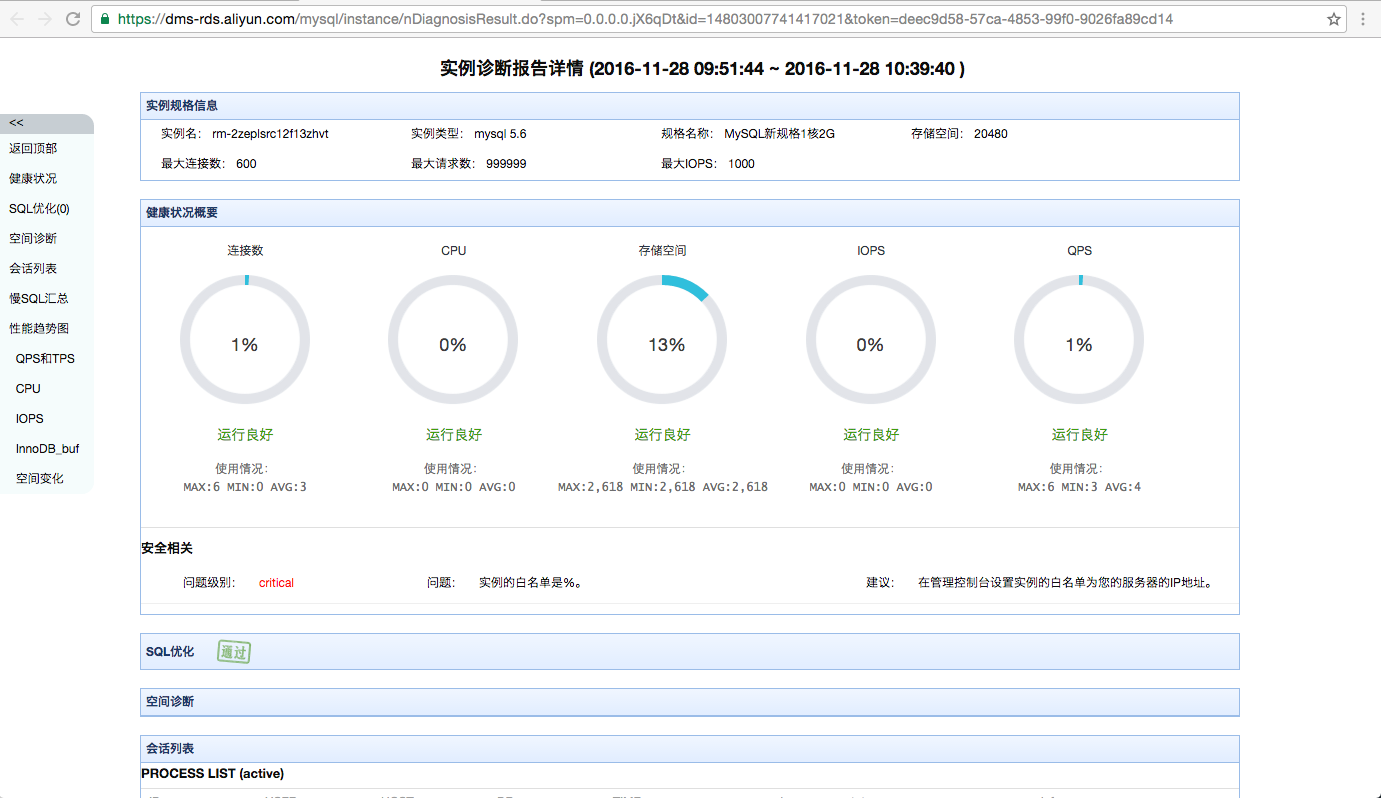Click storage space value 20480
Viewport: 1381px width, 798px height.
point(990,134)
